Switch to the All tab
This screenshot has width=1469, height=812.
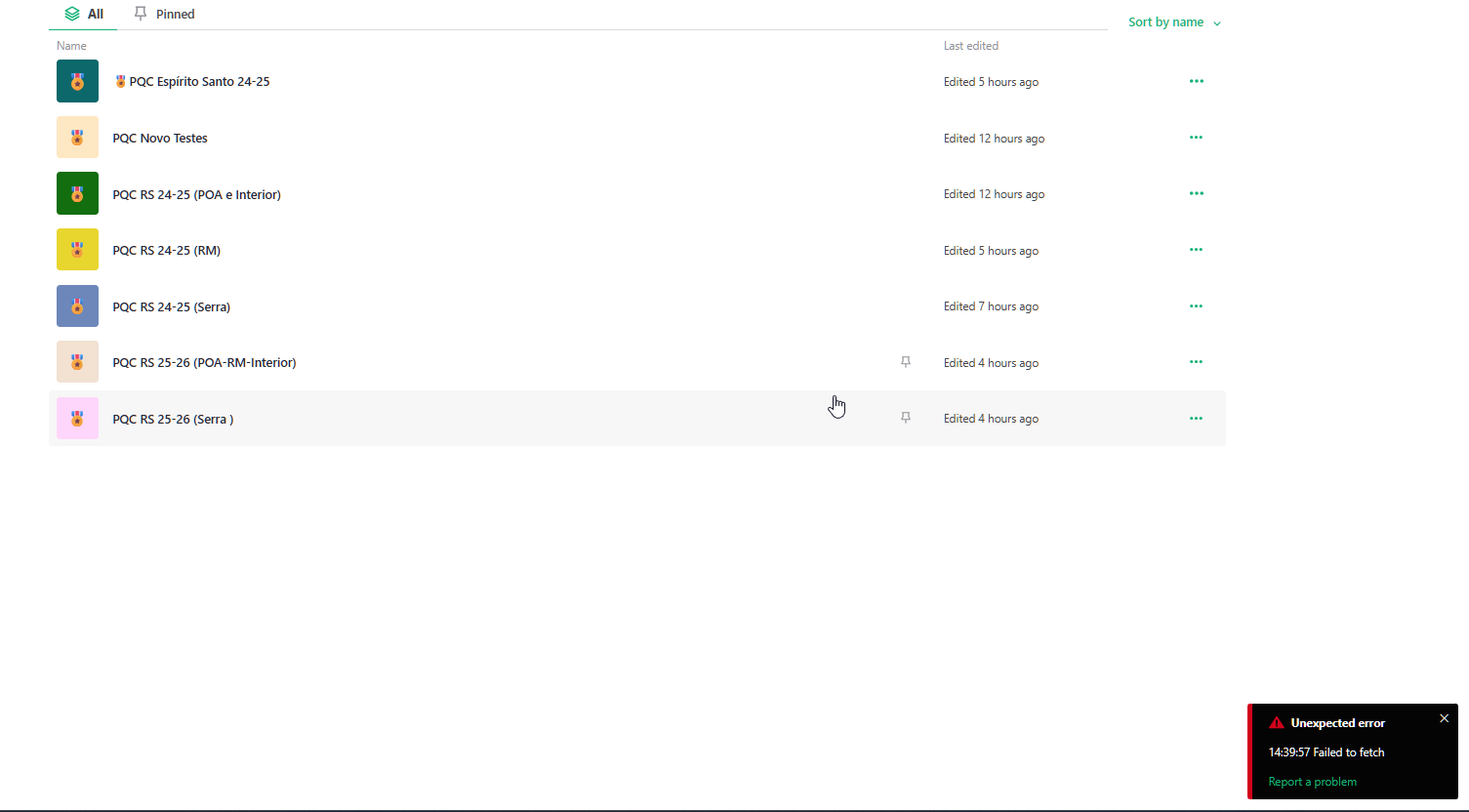[84, 15]
